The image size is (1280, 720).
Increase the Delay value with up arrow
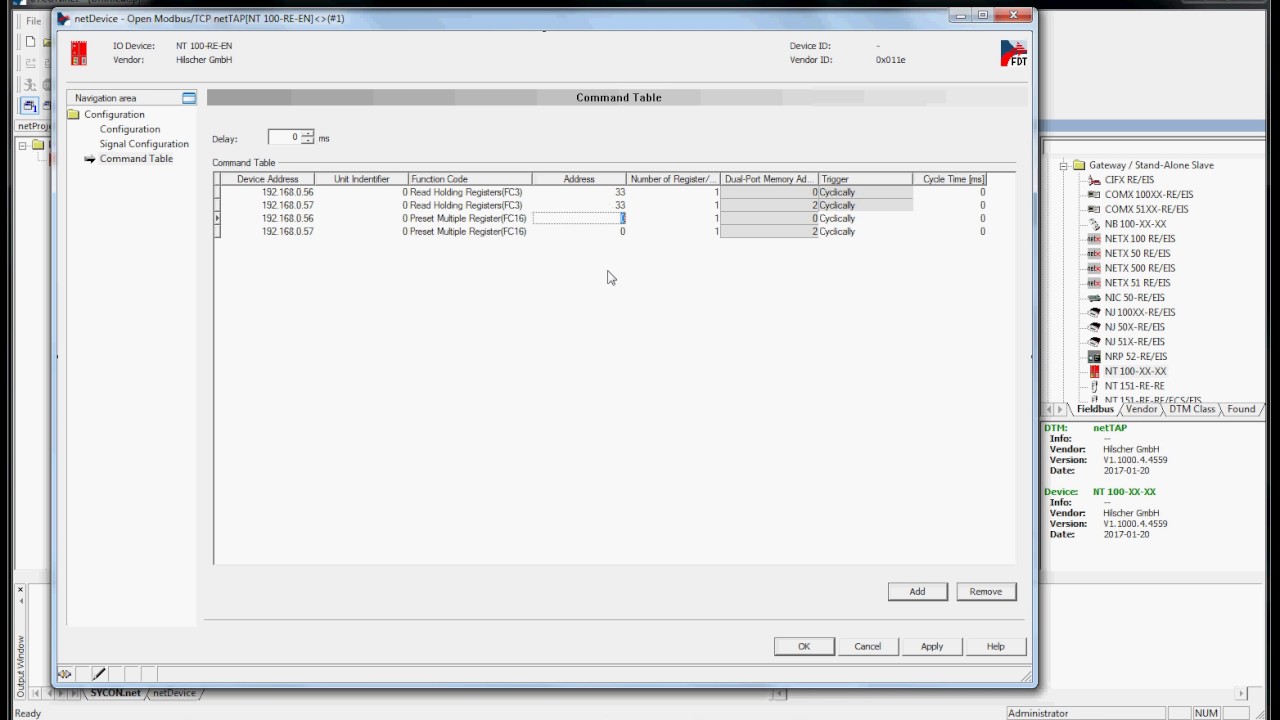[x=308, y=133]
